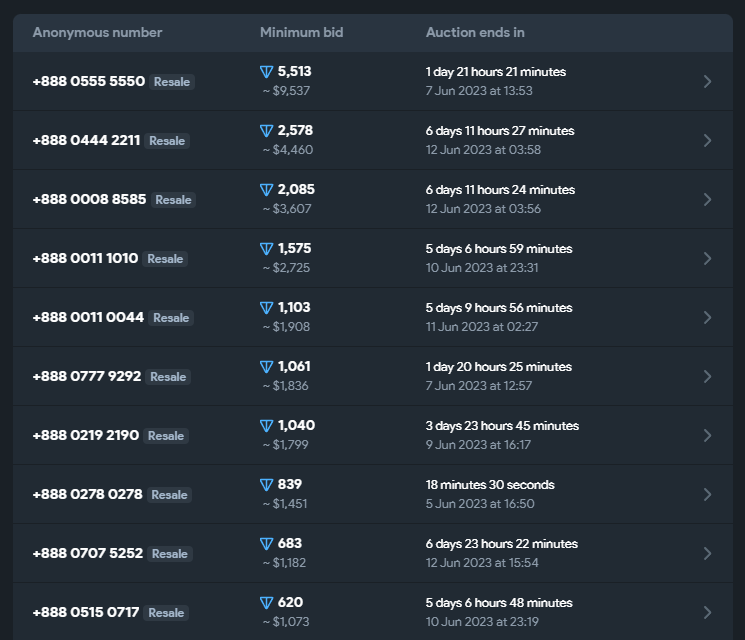Click TON icon next to 1,040 bid
Screen dimensions: 745x640
point(267,426)
